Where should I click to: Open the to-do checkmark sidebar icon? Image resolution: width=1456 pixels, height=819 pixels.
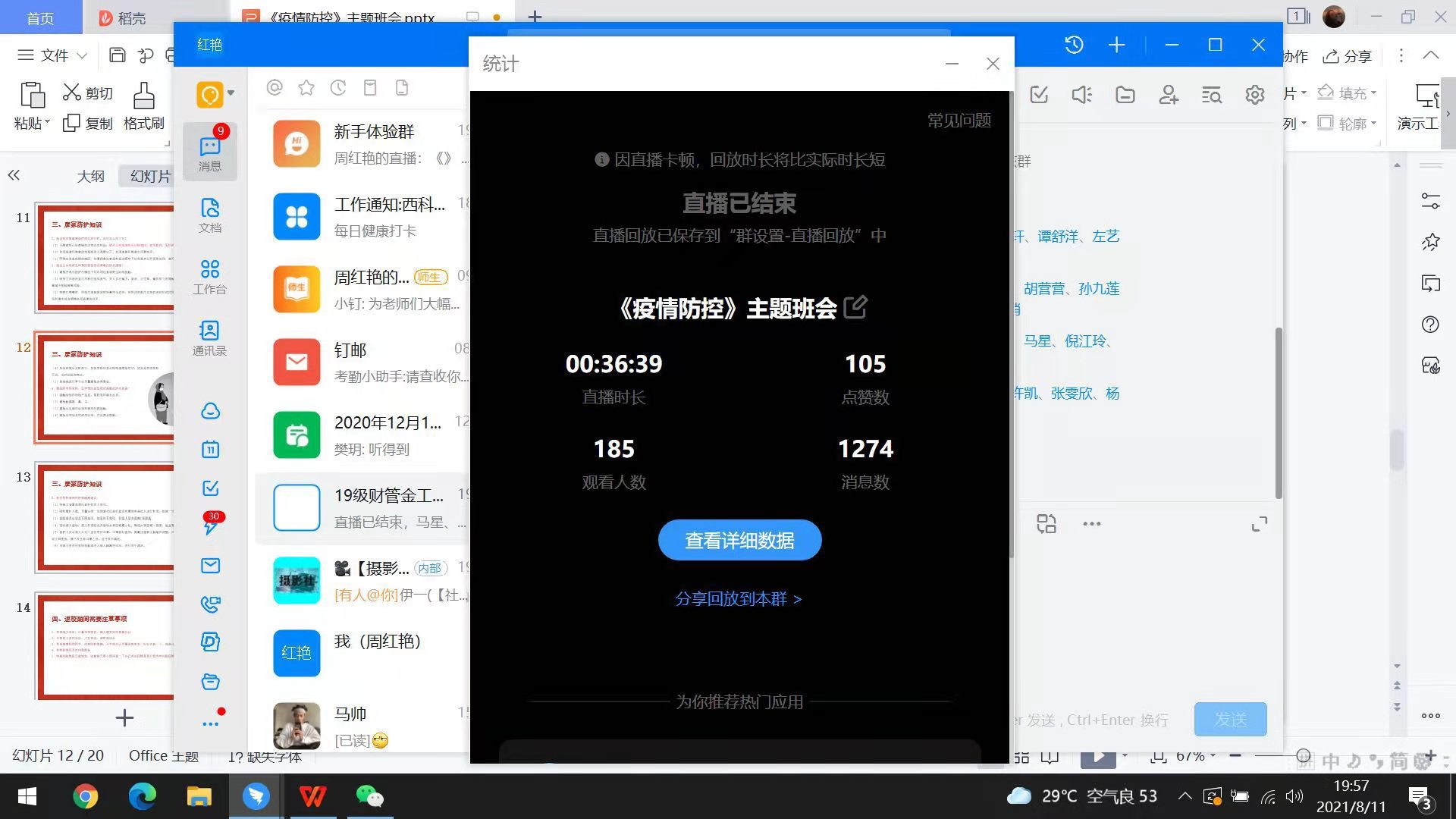[210, 488]
